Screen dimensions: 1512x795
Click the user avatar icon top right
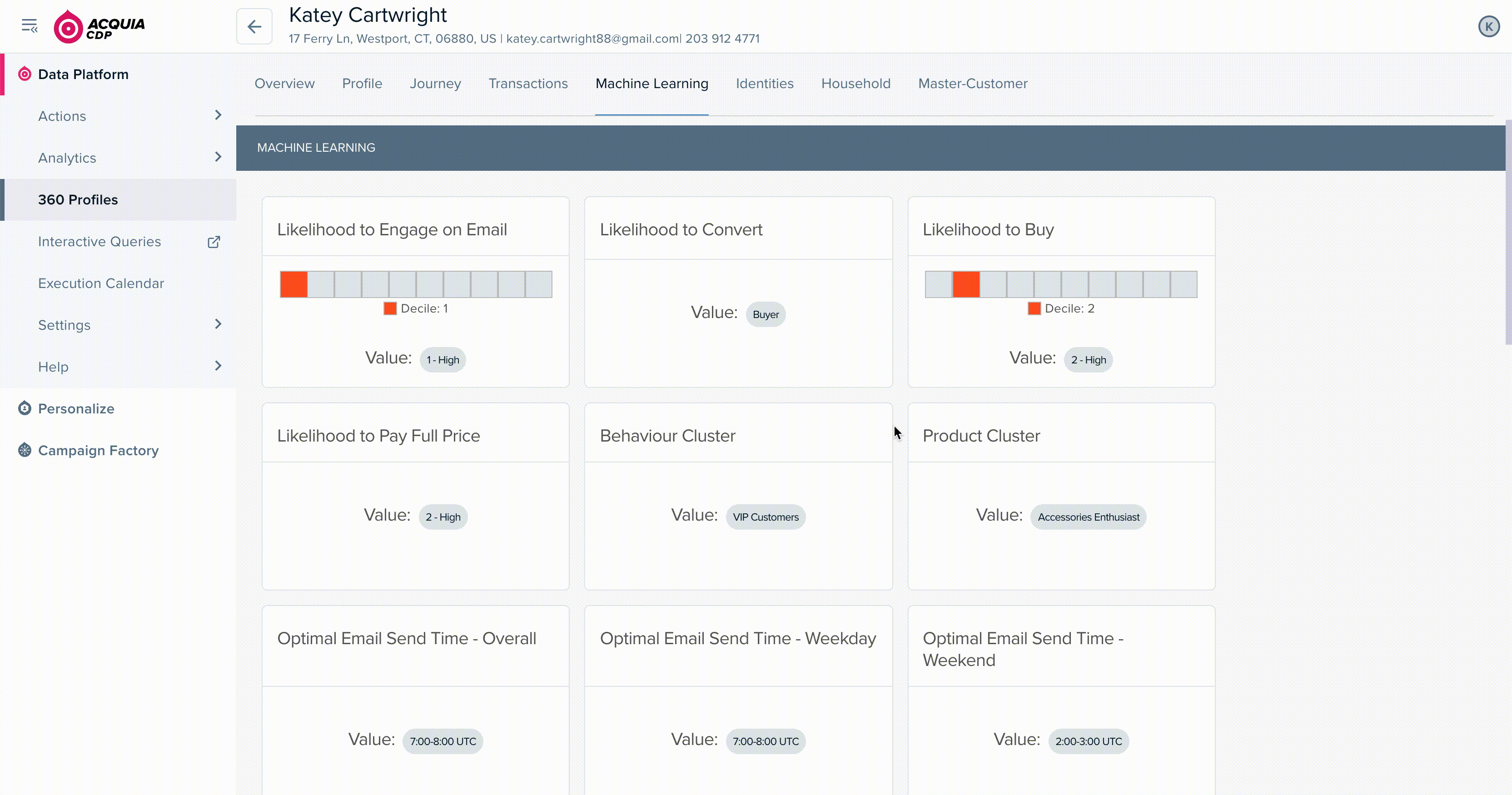(1489, 26)
